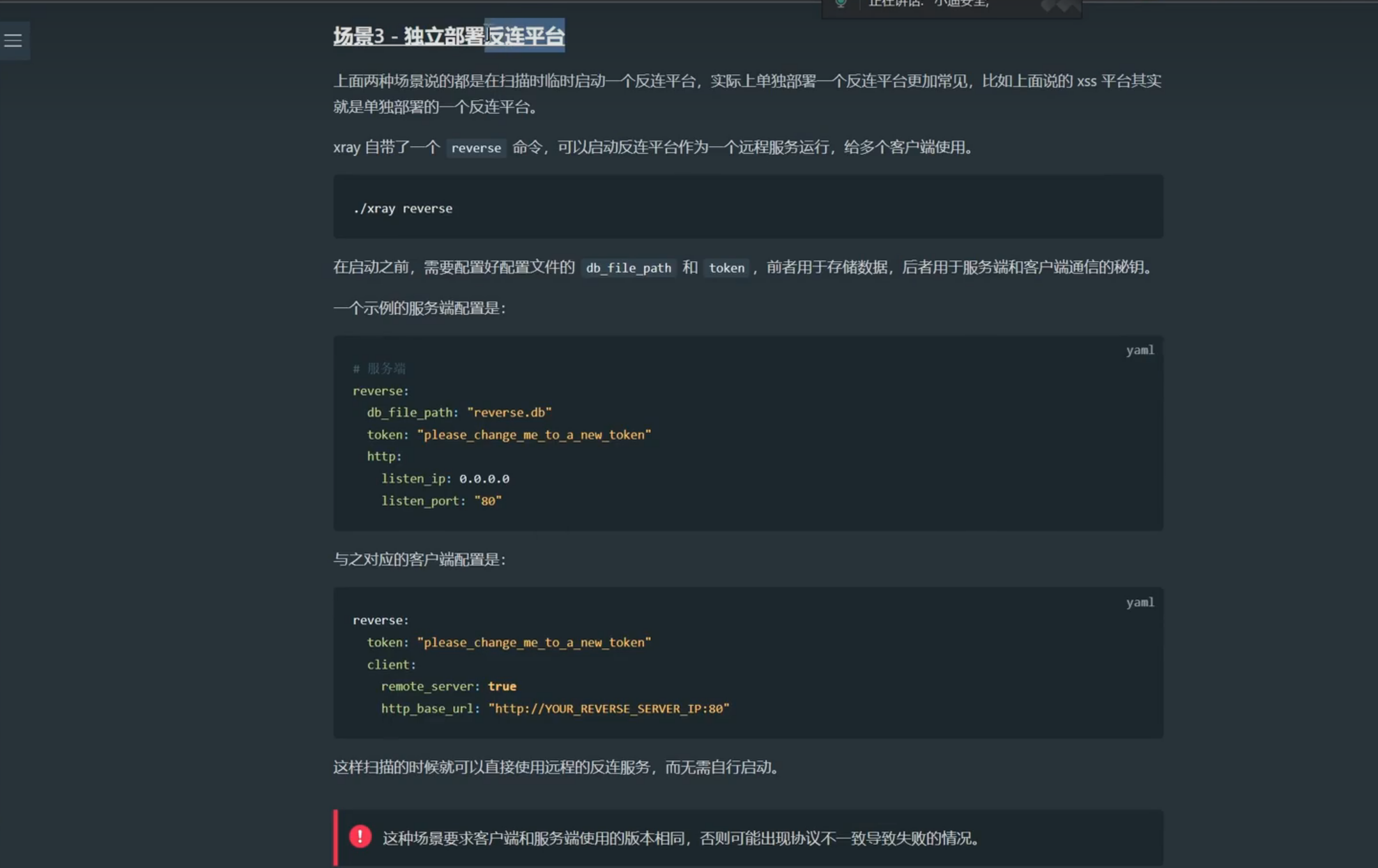Screen dimensions: 1378x868
Task: Click the inline 'db_file_path' code tag
Action: point(628,268)
